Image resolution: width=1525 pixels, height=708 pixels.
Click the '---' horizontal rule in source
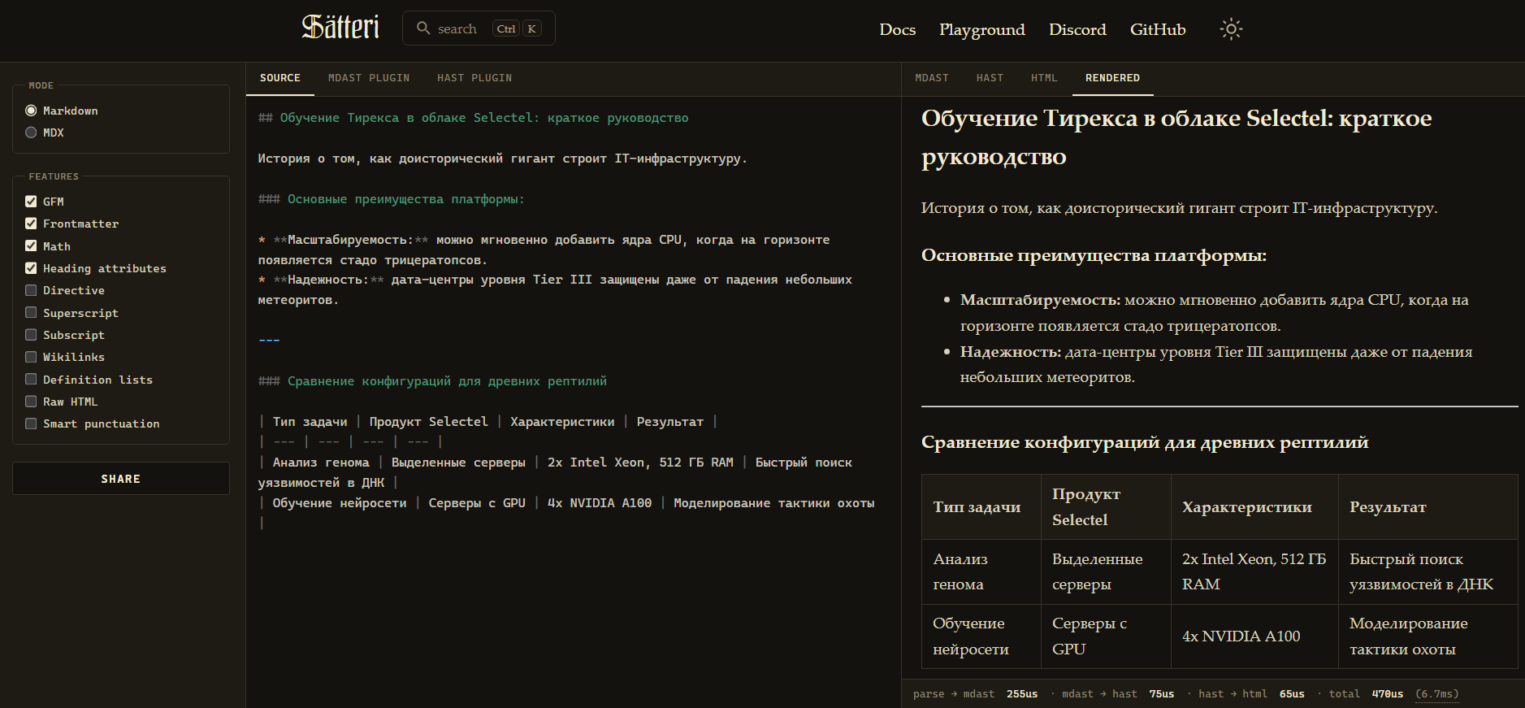pyautogui.click(x=269, y=340)
